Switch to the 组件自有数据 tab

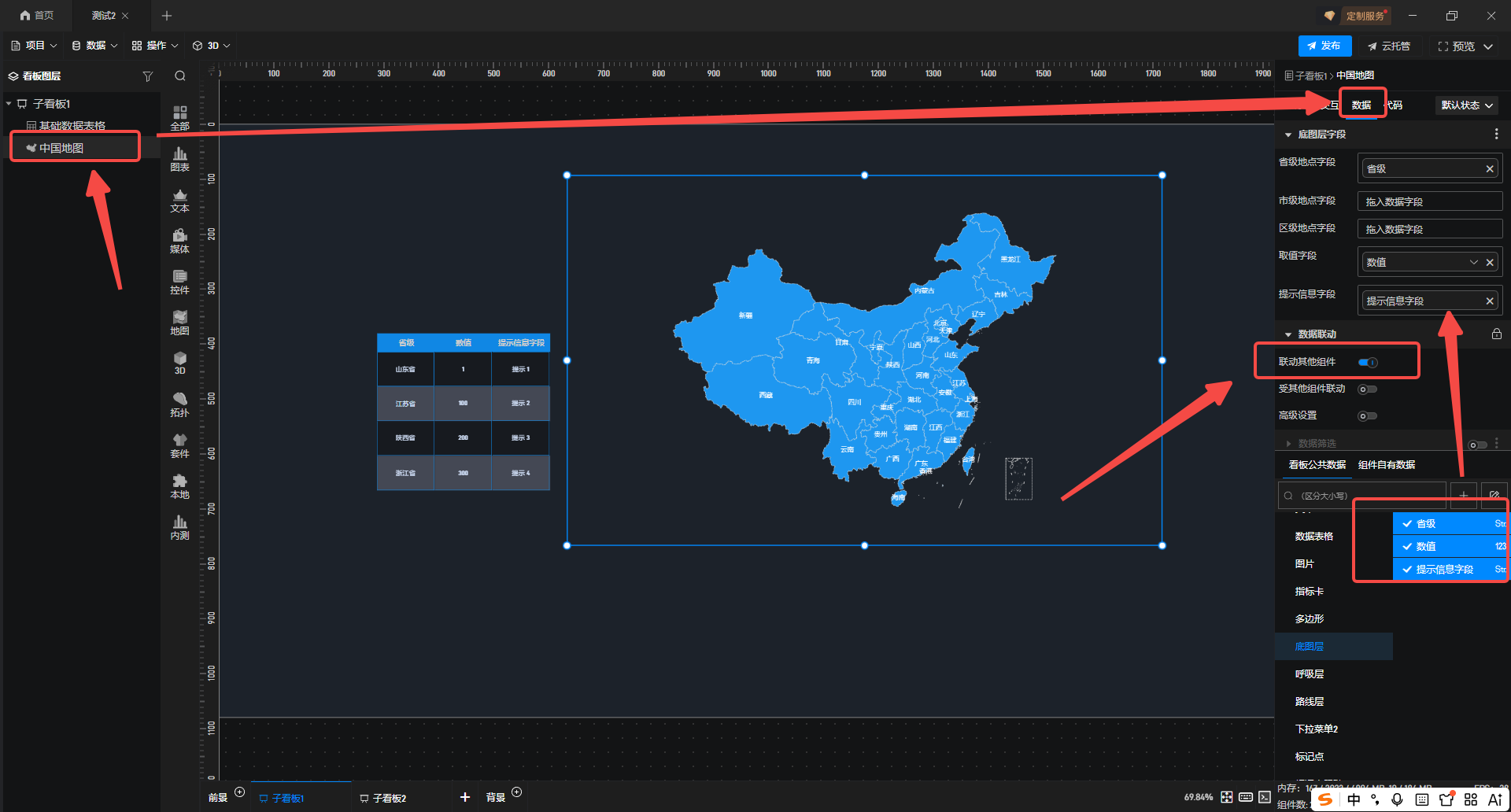(x=1386, y=465)
